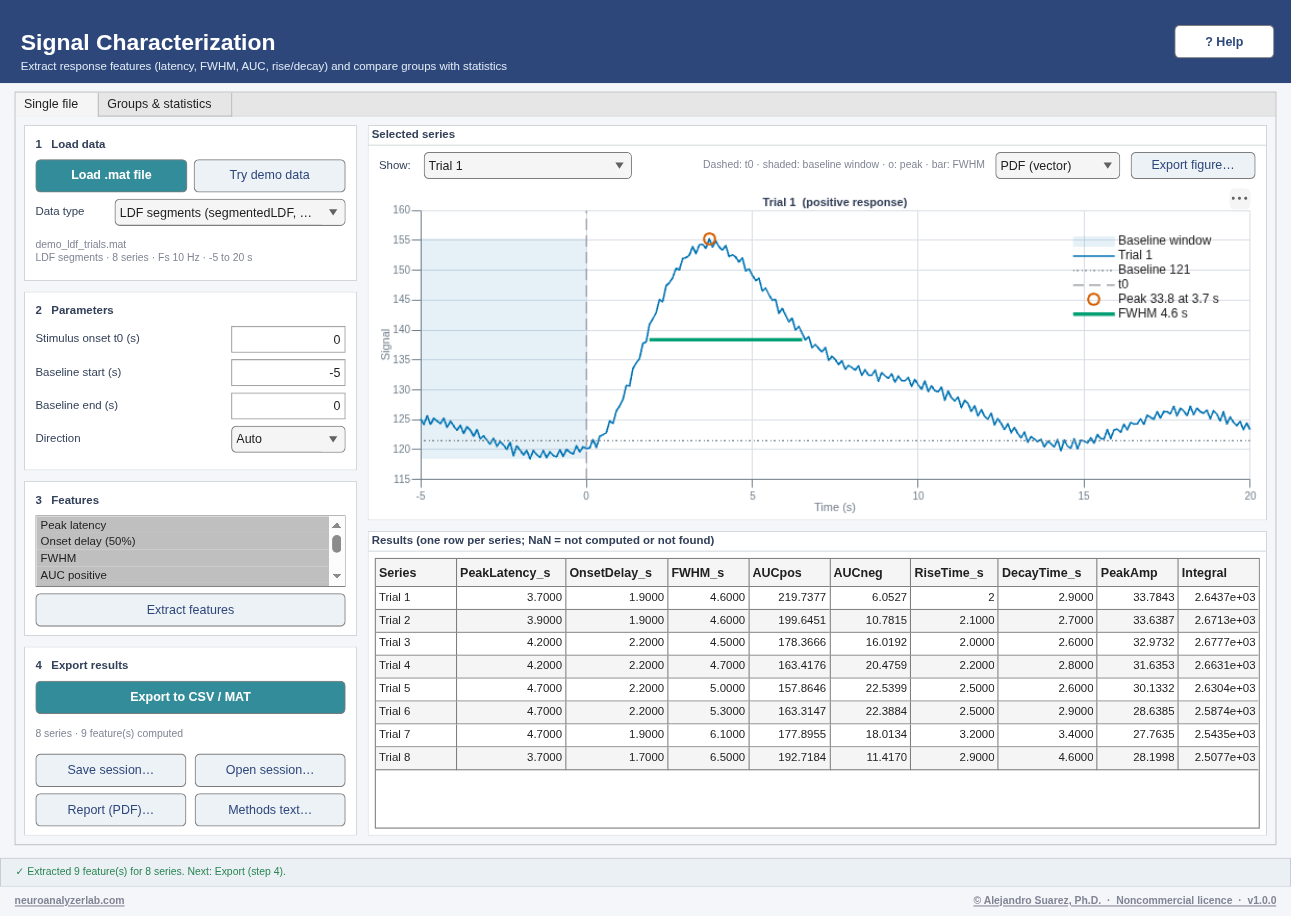Screen dimensions: 1291x916
Task: Select Onset delay (50%) in the features list
Action: pyautogui.click(x=182, y=541)
